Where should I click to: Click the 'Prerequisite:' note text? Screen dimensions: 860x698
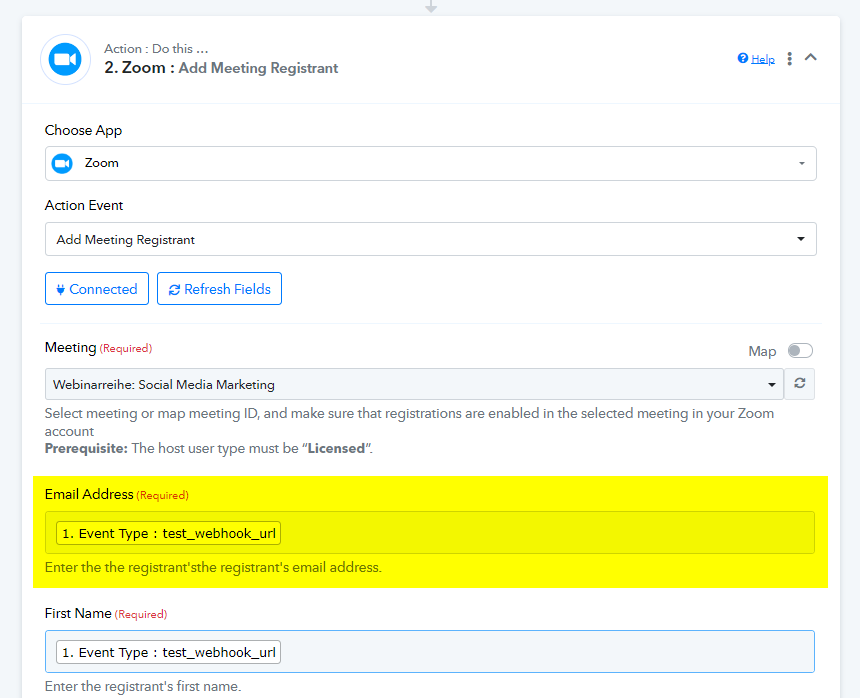86,449
